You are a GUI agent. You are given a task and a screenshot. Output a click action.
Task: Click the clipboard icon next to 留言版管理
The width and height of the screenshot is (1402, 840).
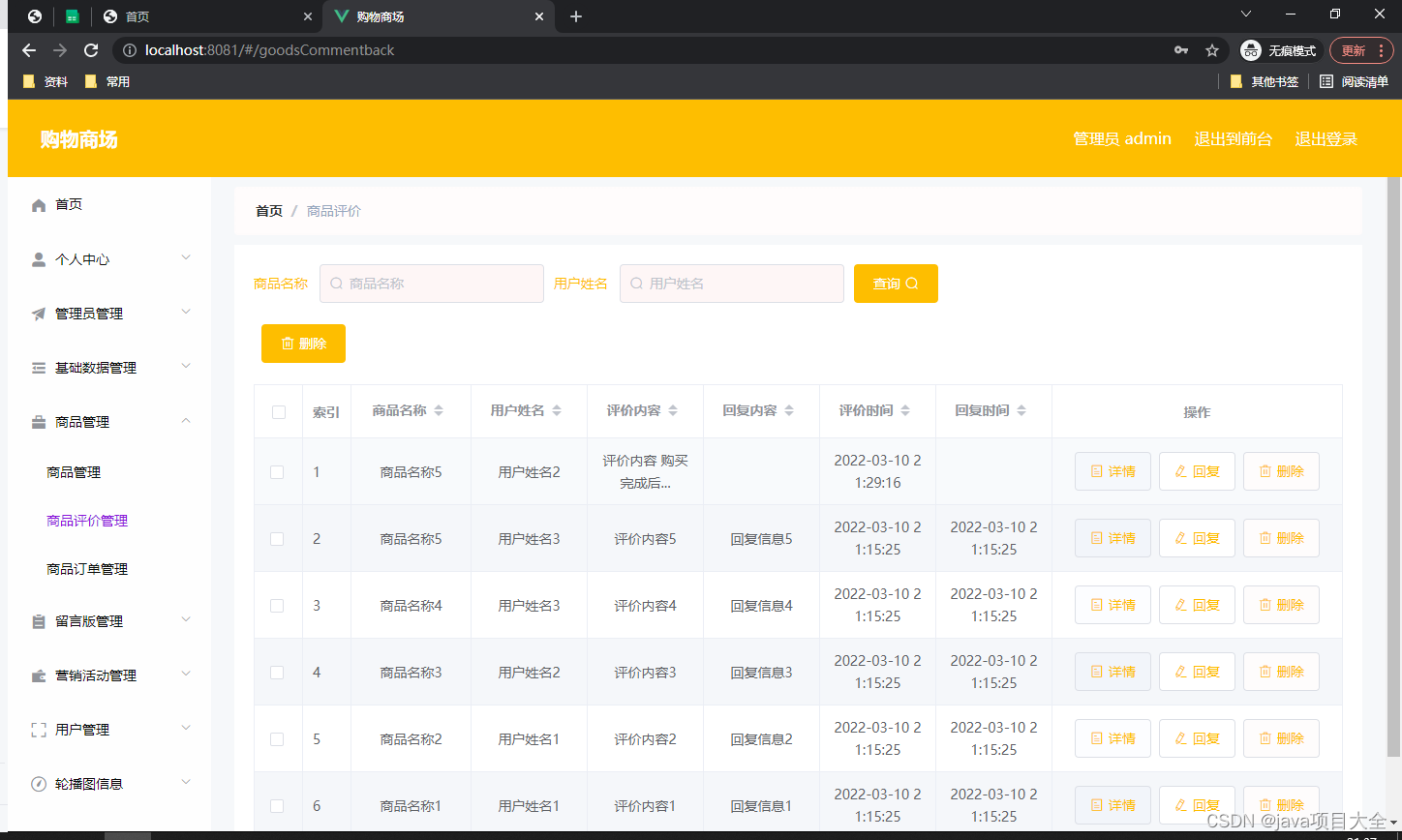tap(39, 621)
